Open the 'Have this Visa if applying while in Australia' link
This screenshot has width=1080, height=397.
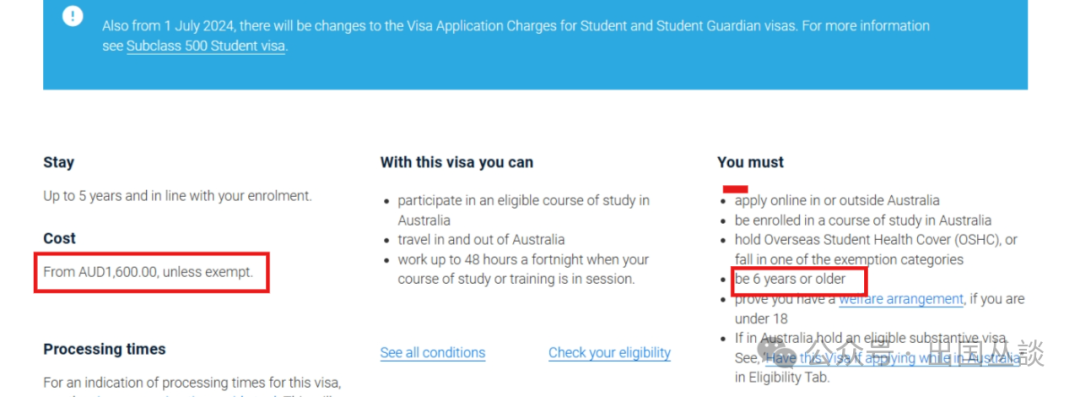[890, 358]
